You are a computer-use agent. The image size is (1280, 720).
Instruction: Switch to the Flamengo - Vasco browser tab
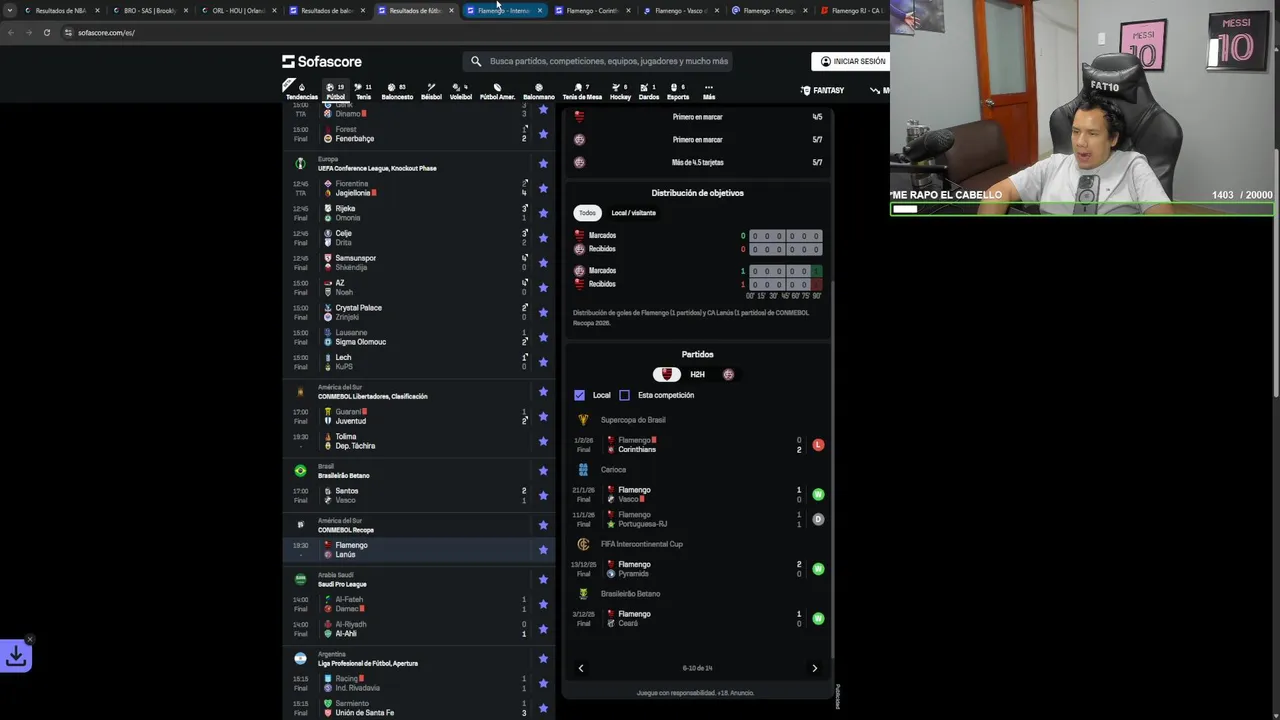coord(680,10)
